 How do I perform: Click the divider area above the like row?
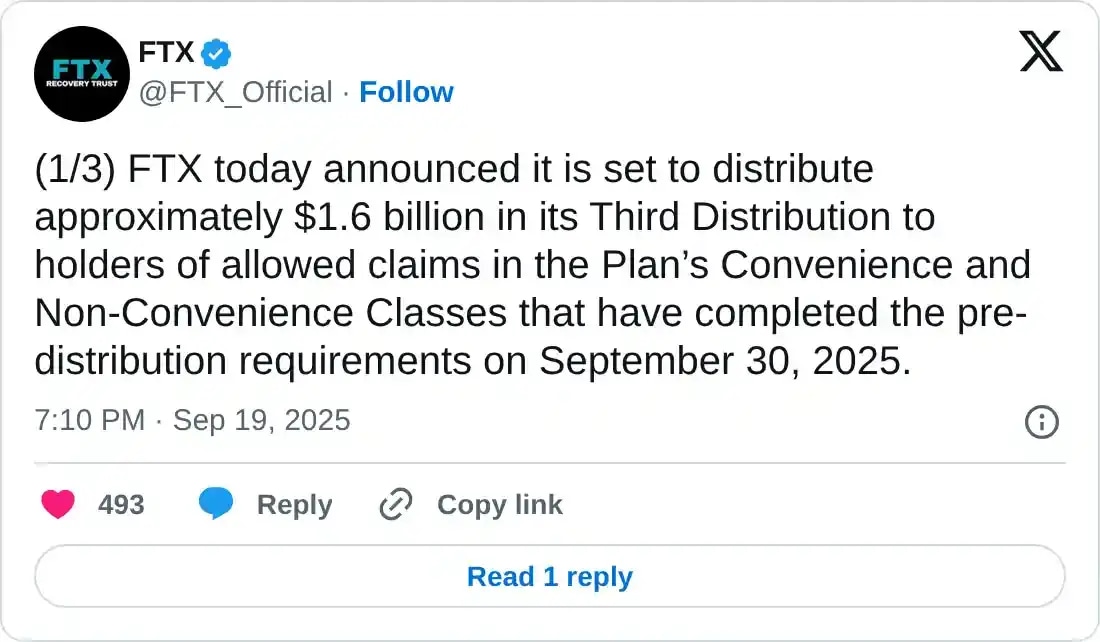coord(550,462)
